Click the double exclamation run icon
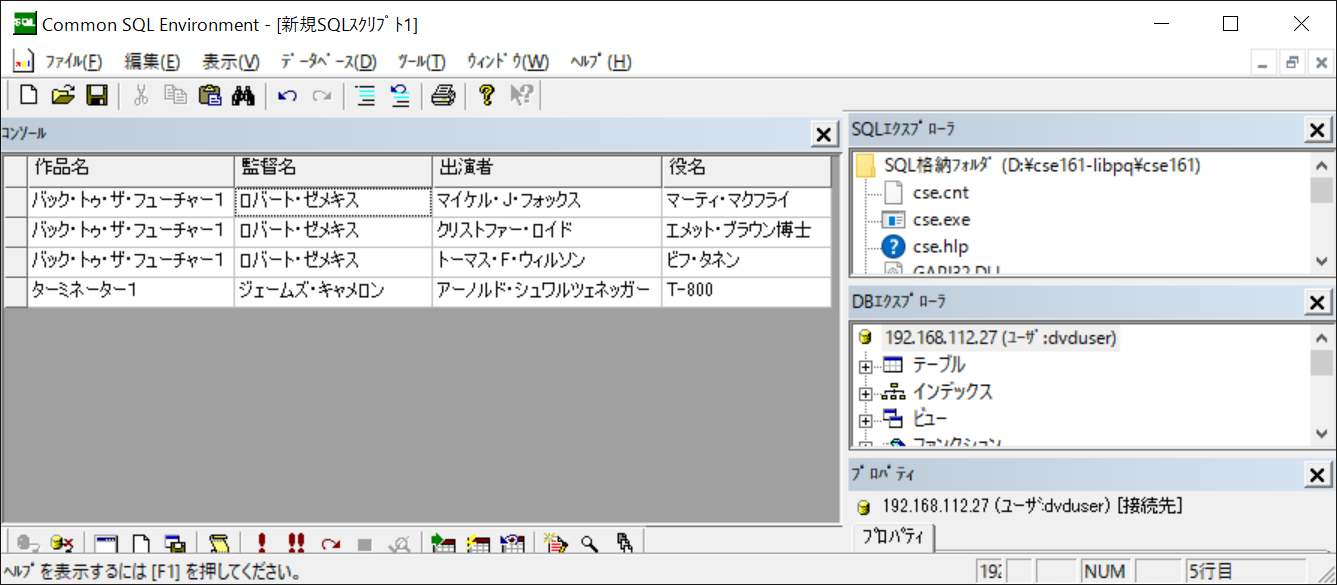The width and height of the screenshot is (1337, 585). 296,544
